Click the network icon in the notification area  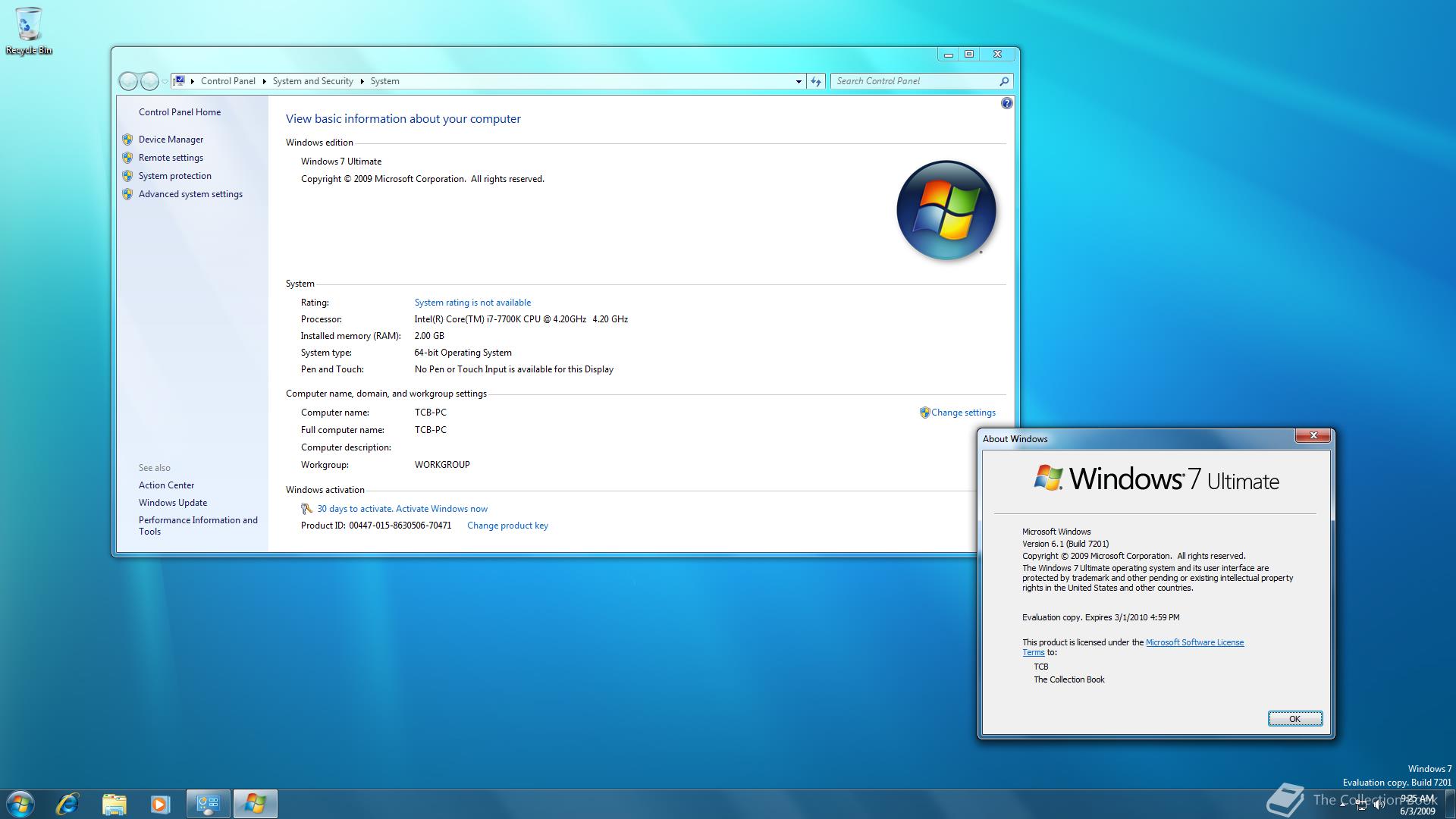(x=1361, y=805)
